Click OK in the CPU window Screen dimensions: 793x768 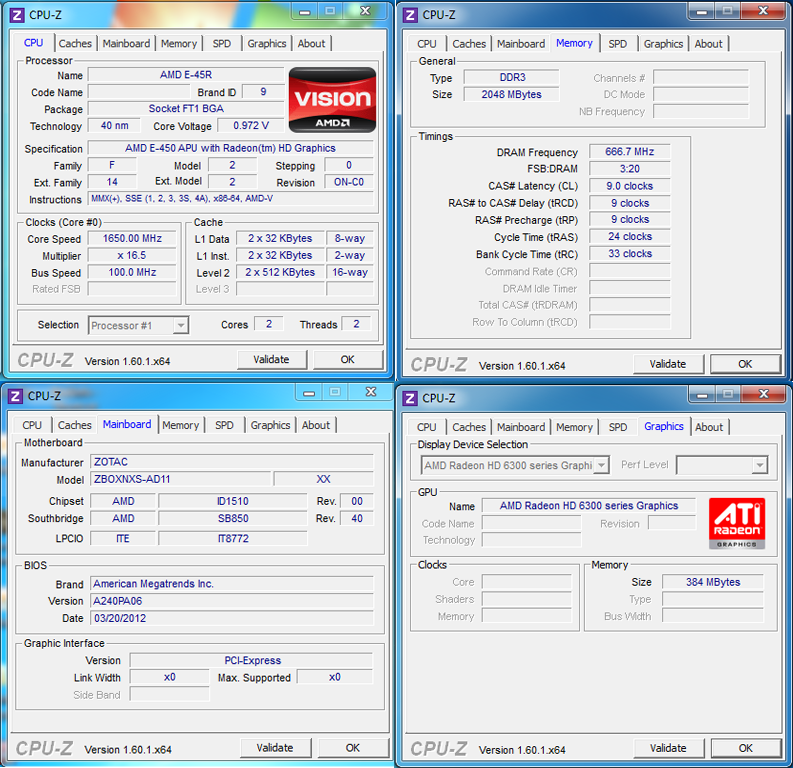(x=347, y=359)
